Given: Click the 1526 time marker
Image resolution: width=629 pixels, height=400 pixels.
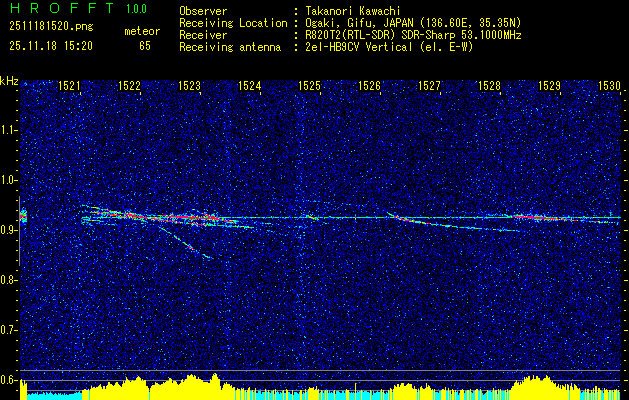Looking at the screenshot, I should (x=369, y=85).
